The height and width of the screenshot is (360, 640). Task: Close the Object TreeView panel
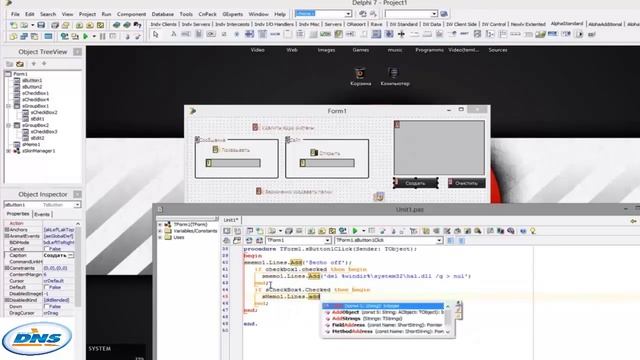tap(77, 52)
